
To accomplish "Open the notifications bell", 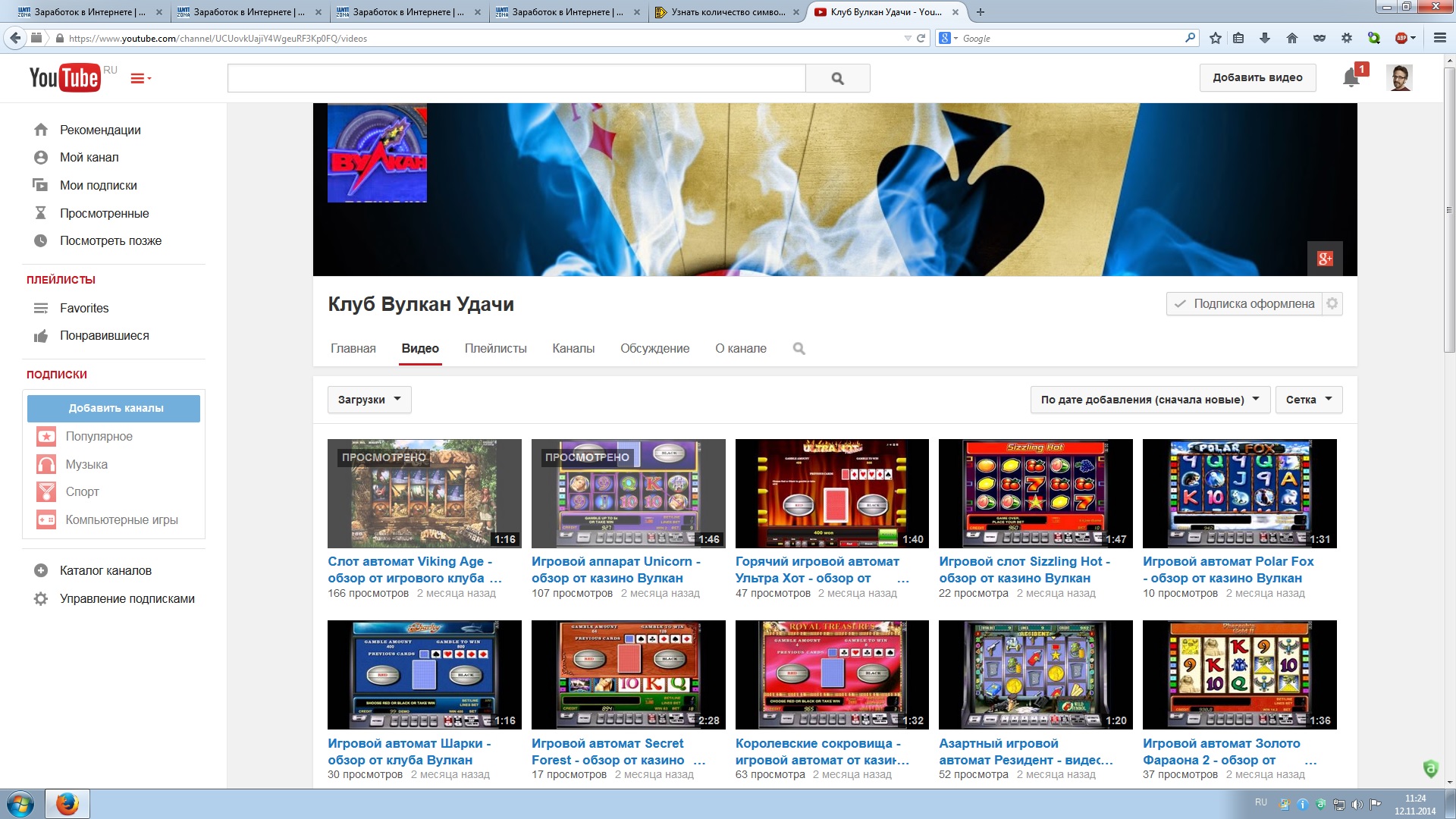I will [x=1351, y=77].
